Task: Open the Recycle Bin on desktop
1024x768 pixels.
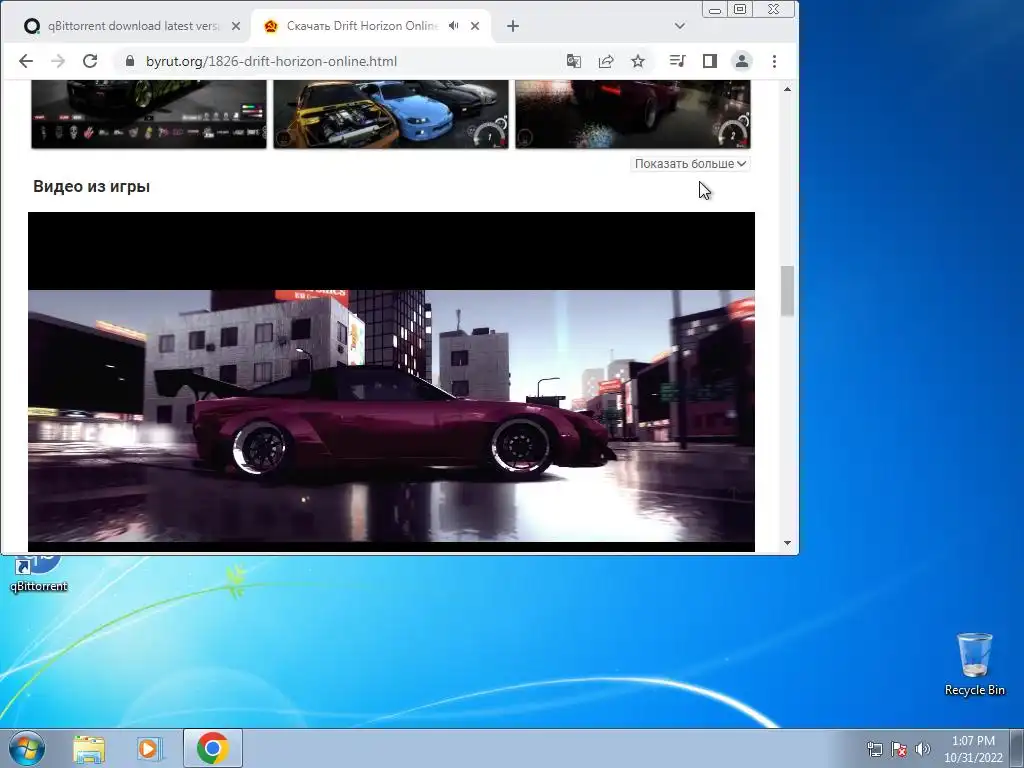Action: coord(974,664)
